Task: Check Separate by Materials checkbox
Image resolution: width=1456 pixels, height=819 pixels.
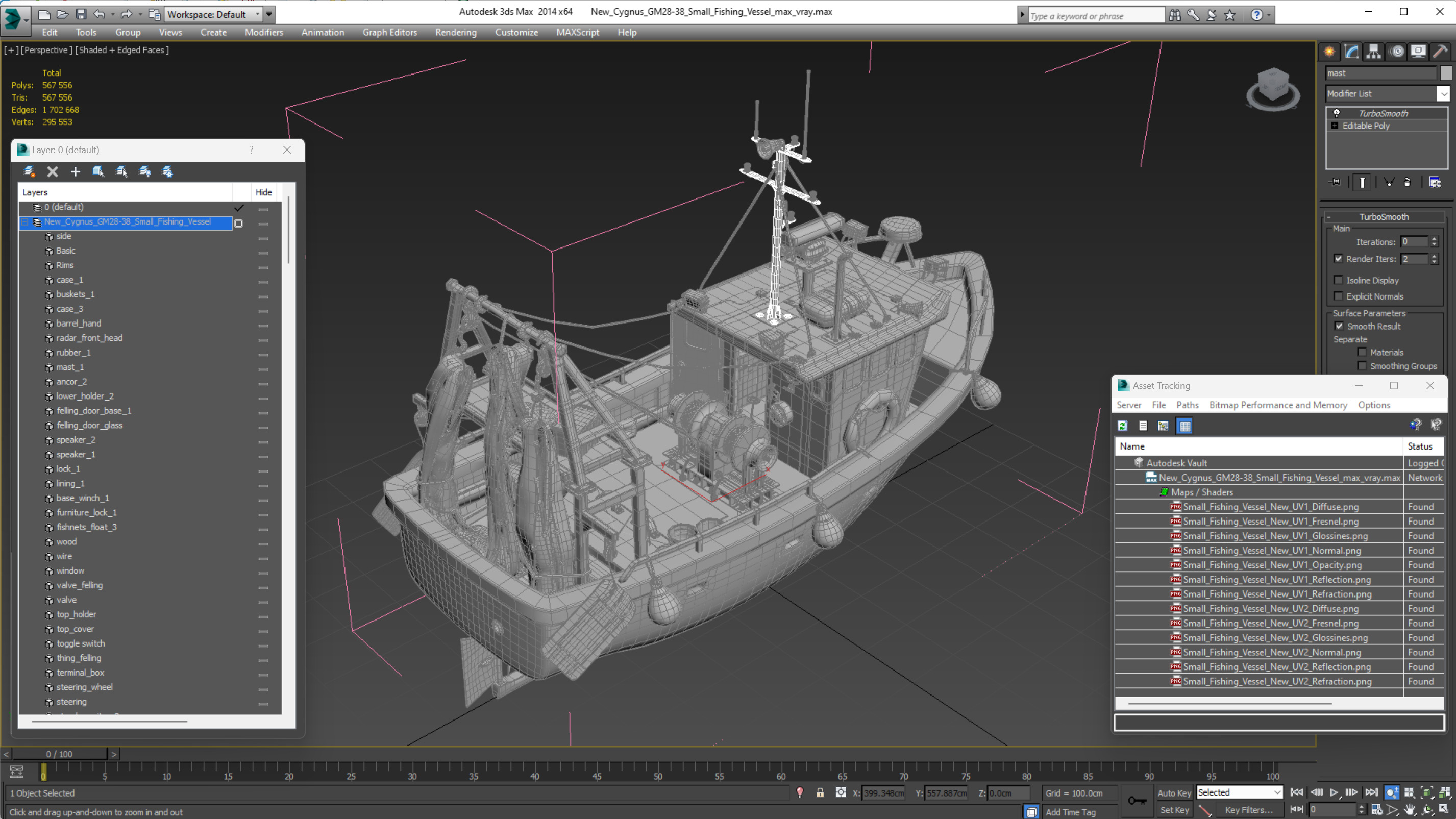Action: pos(1362,352)
